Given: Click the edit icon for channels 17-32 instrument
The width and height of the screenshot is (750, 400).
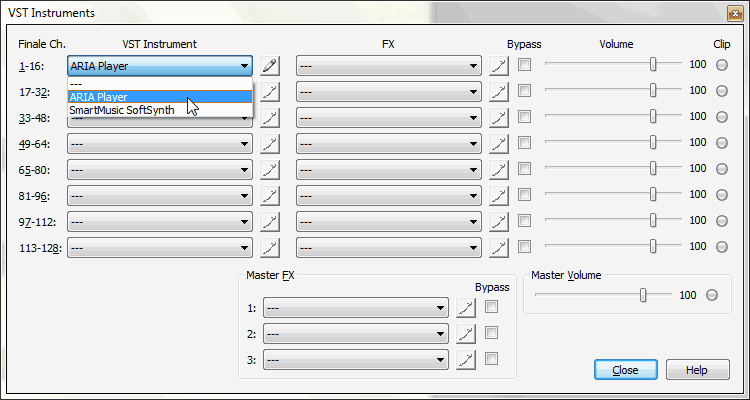Looking at the screenshot, I should 269,92.
